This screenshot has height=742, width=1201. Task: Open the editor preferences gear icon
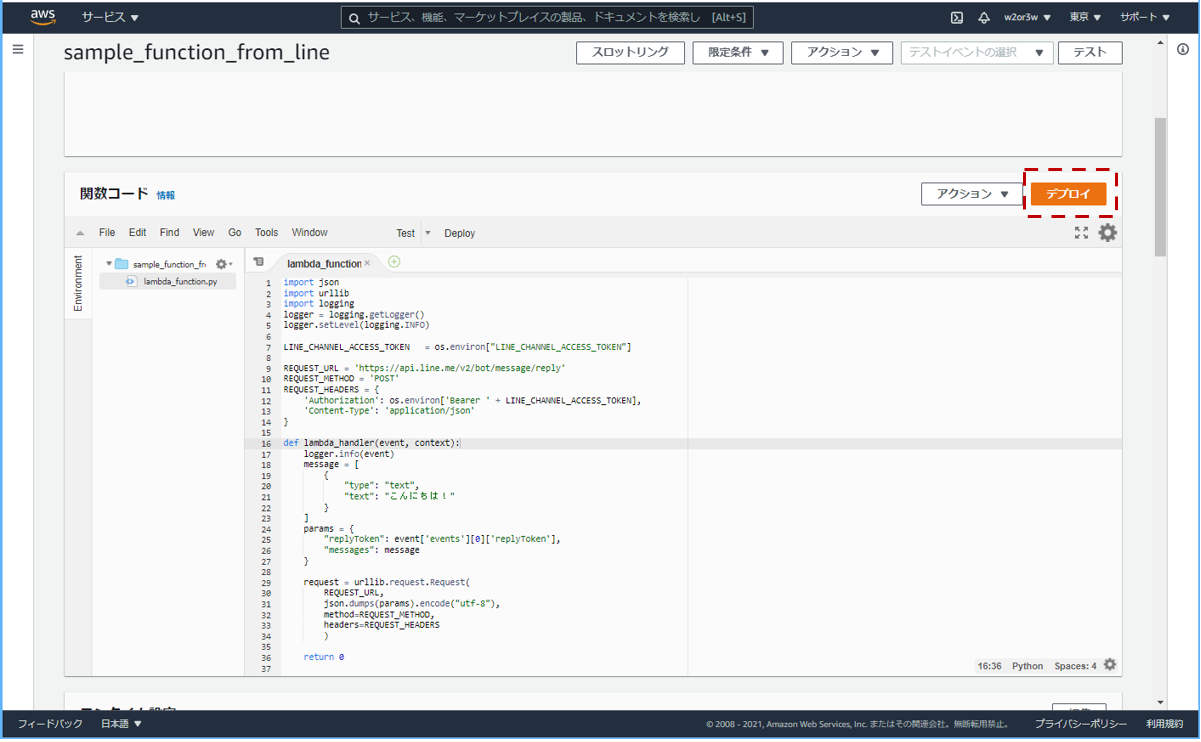point(1107,232)
